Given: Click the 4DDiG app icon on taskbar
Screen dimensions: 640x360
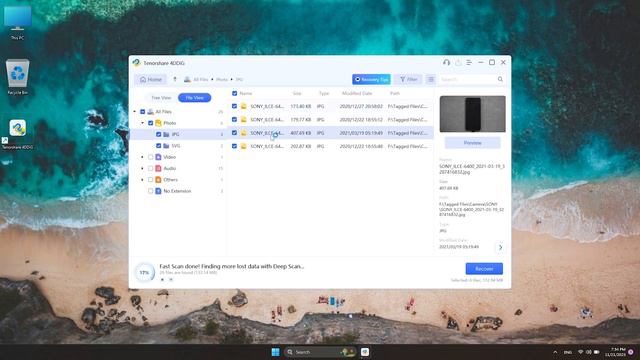Looking at the screenshot, I should point(365,352).
